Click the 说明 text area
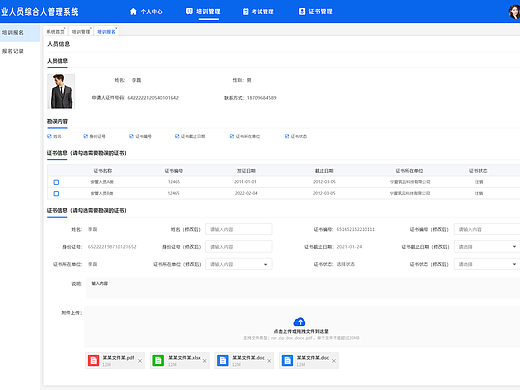 click(x=303, y=288)
